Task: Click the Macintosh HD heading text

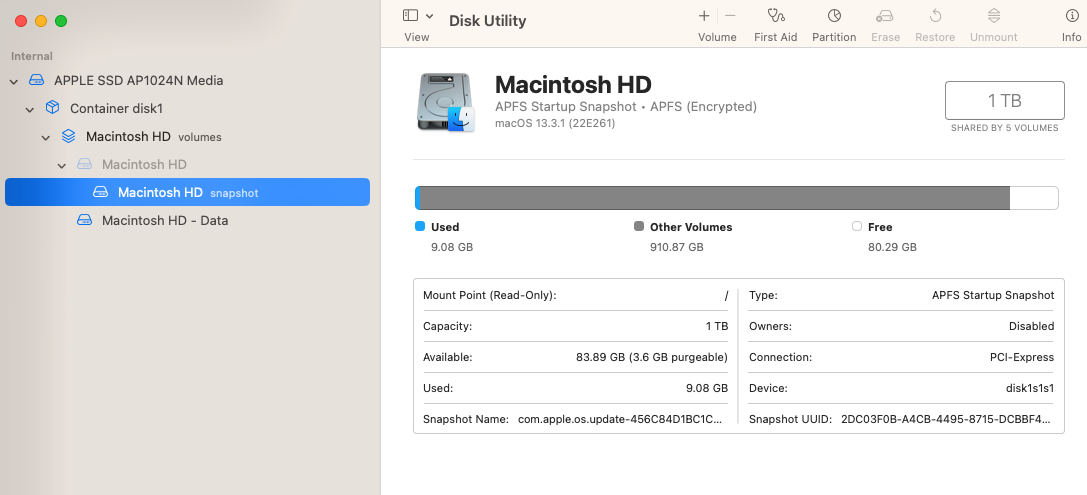Action: [x=573, y=85]
